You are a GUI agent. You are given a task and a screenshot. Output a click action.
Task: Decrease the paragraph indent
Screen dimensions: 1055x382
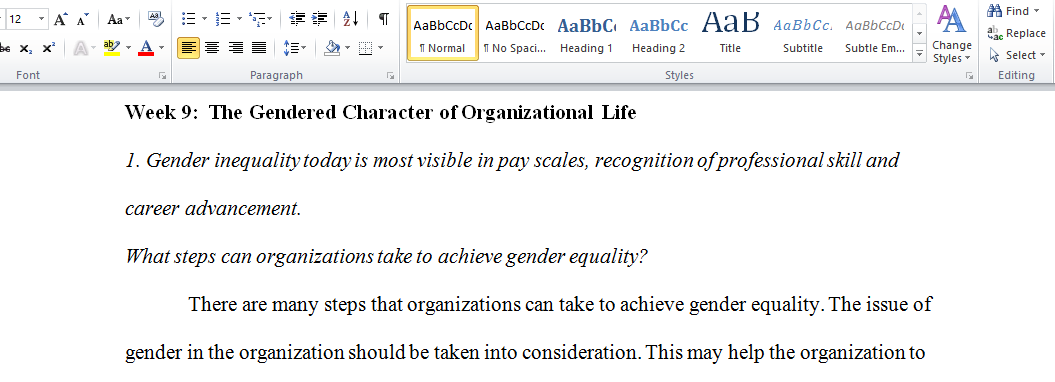point(297,20)
